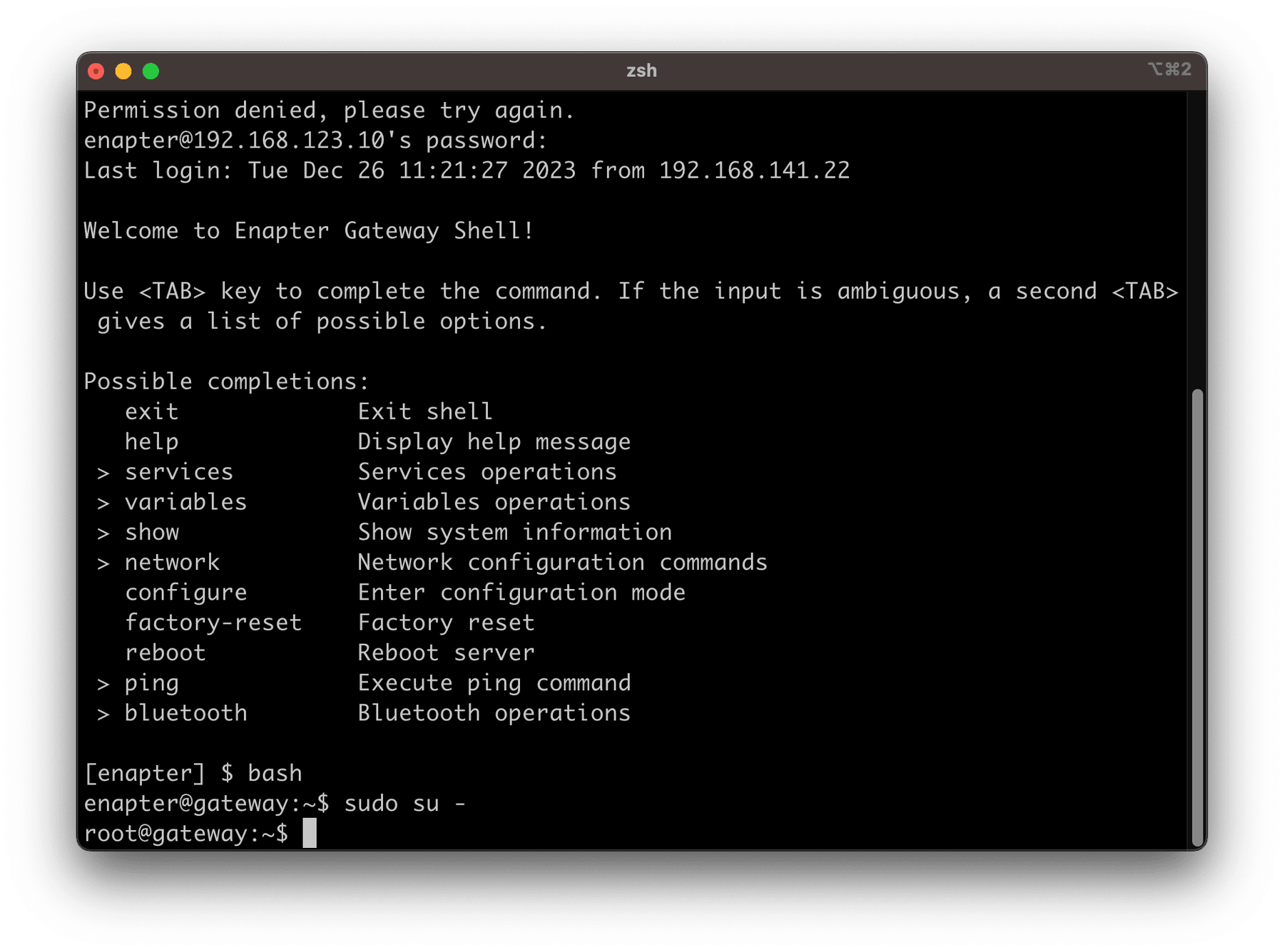
Task: Click the blinking terminal cursor block
Action: 310,833
